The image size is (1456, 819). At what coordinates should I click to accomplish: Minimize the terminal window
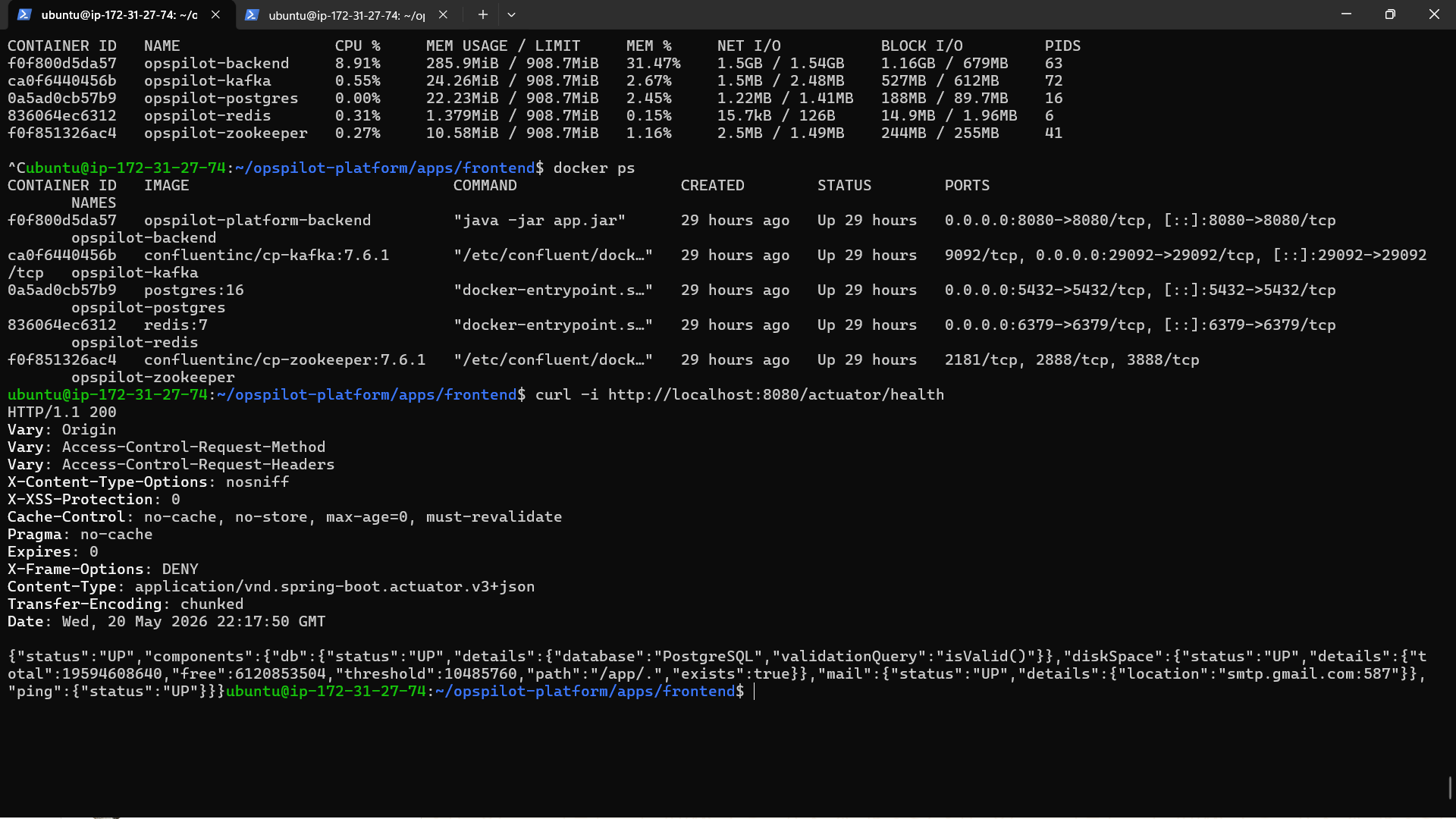pyautogui.click(x=1346, y=14)
